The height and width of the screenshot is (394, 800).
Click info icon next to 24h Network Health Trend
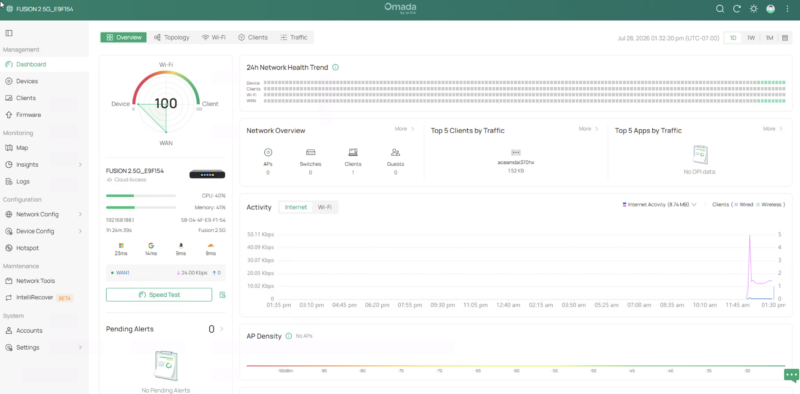(335, 67)
